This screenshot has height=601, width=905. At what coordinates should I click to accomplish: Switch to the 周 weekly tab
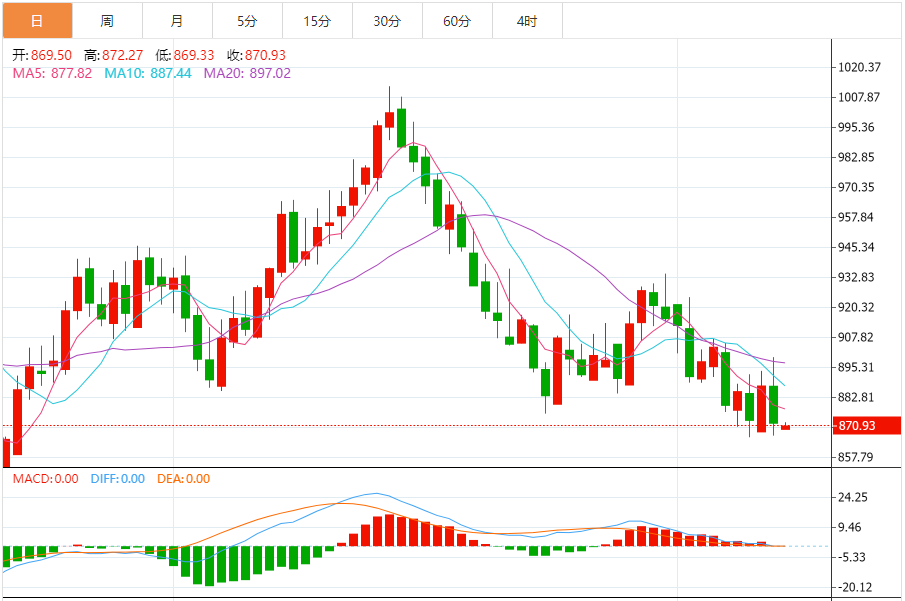coord(107,21)
